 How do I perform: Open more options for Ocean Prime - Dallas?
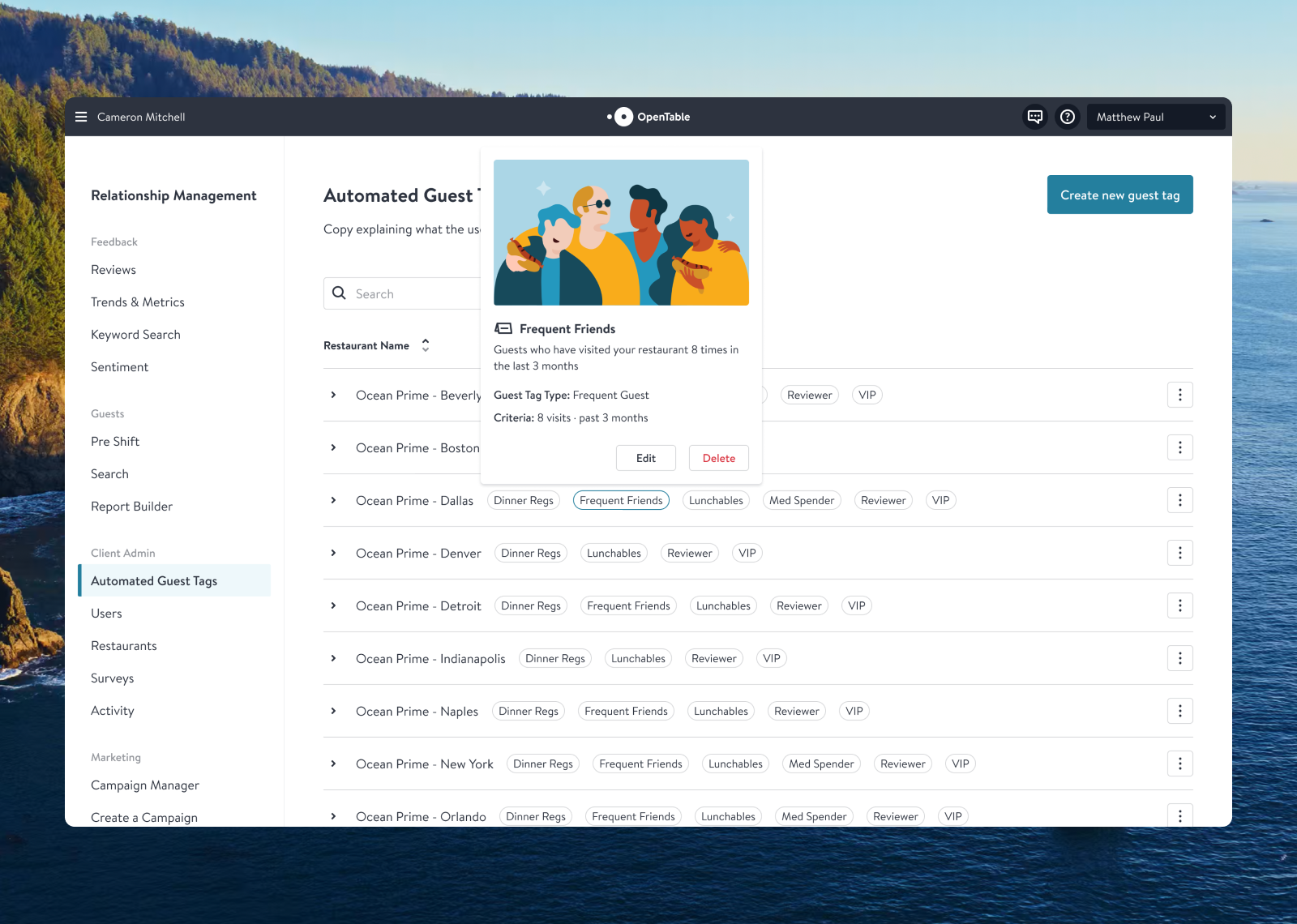tap(1180, 500)
